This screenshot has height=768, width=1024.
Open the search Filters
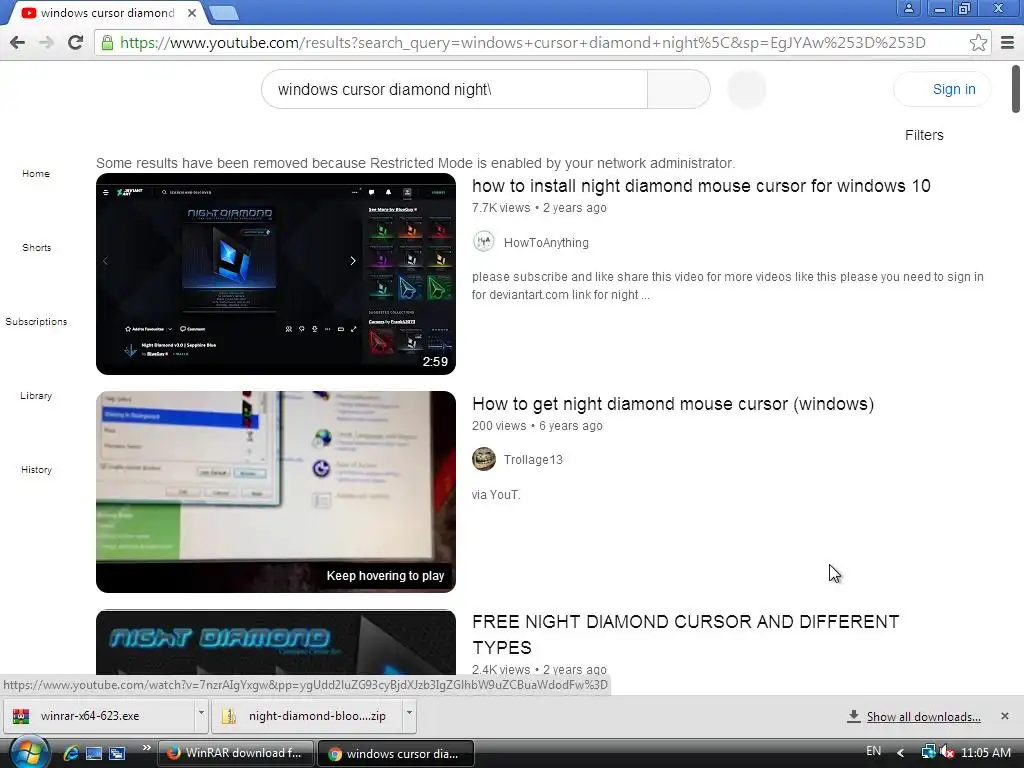point(923,135)
